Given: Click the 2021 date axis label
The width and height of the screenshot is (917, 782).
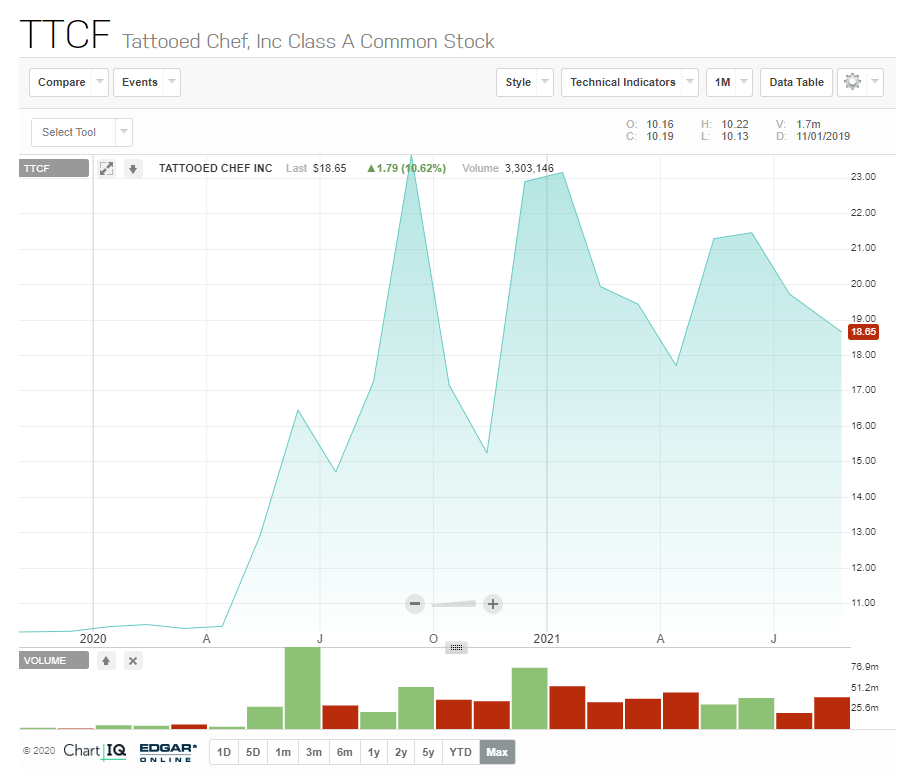Looking at the screenshot, I should [546, 639].
